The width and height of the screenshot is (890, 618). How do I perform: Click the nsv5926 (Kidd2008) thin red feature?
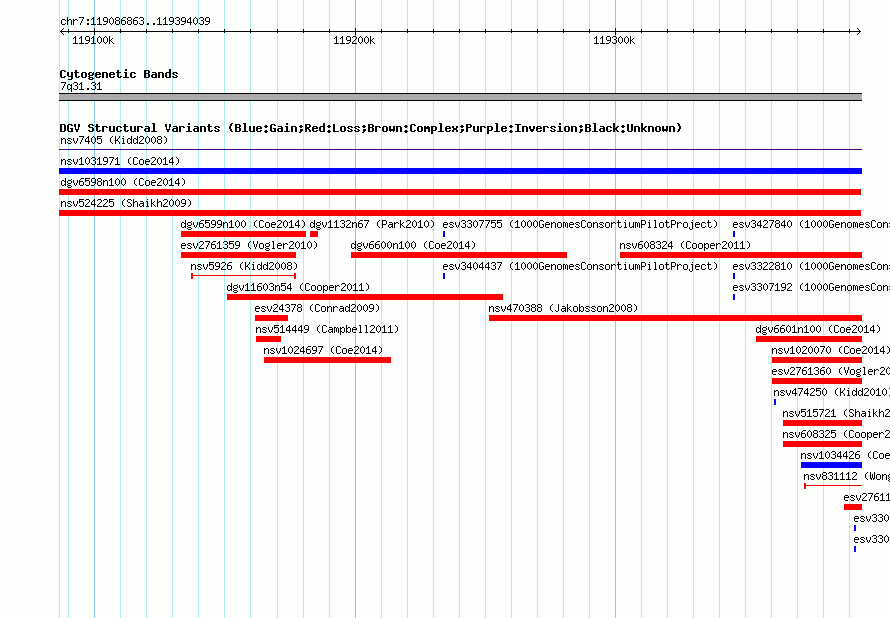[244, 276]
